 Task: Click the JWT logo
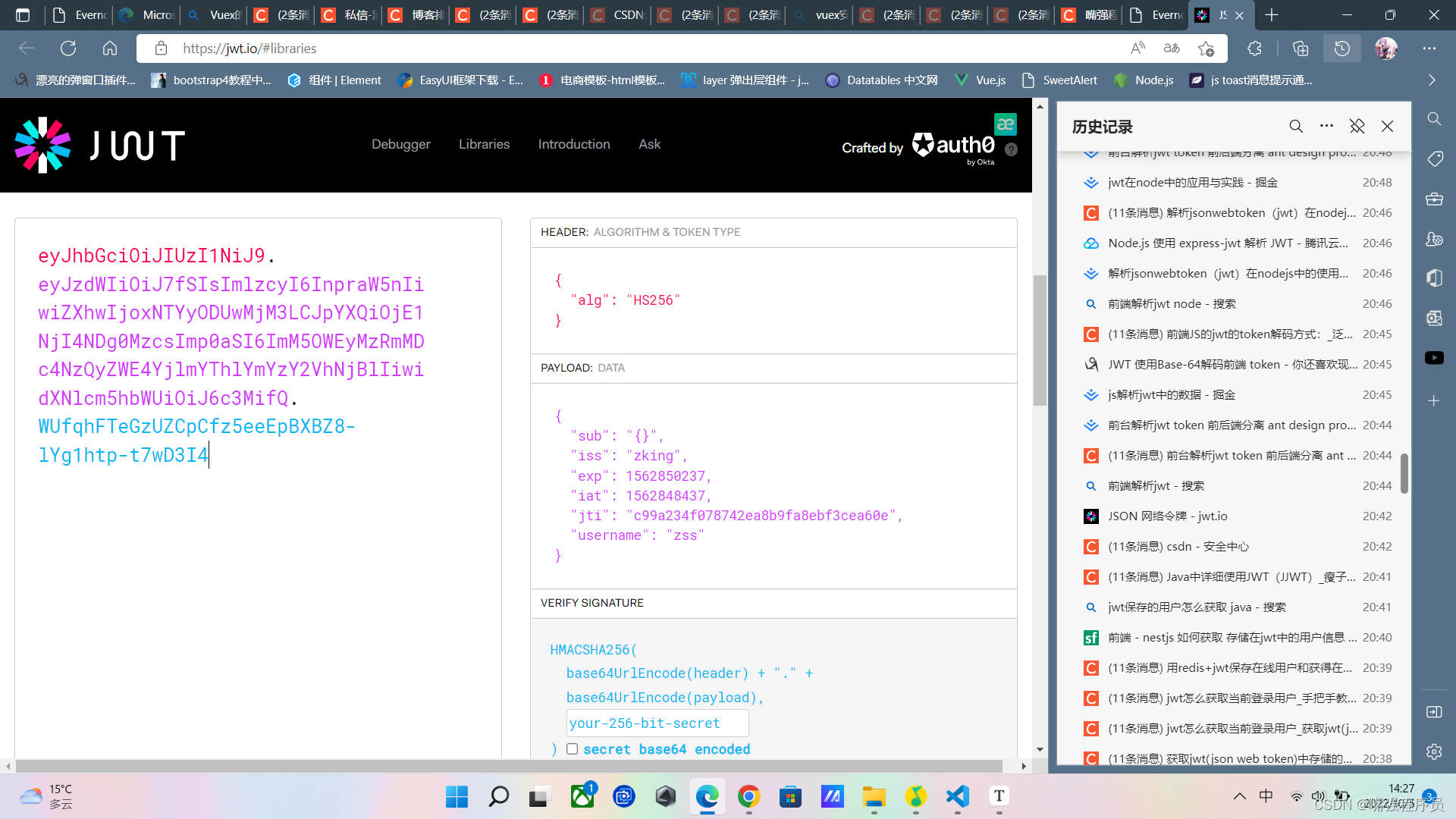click(99, 145)
